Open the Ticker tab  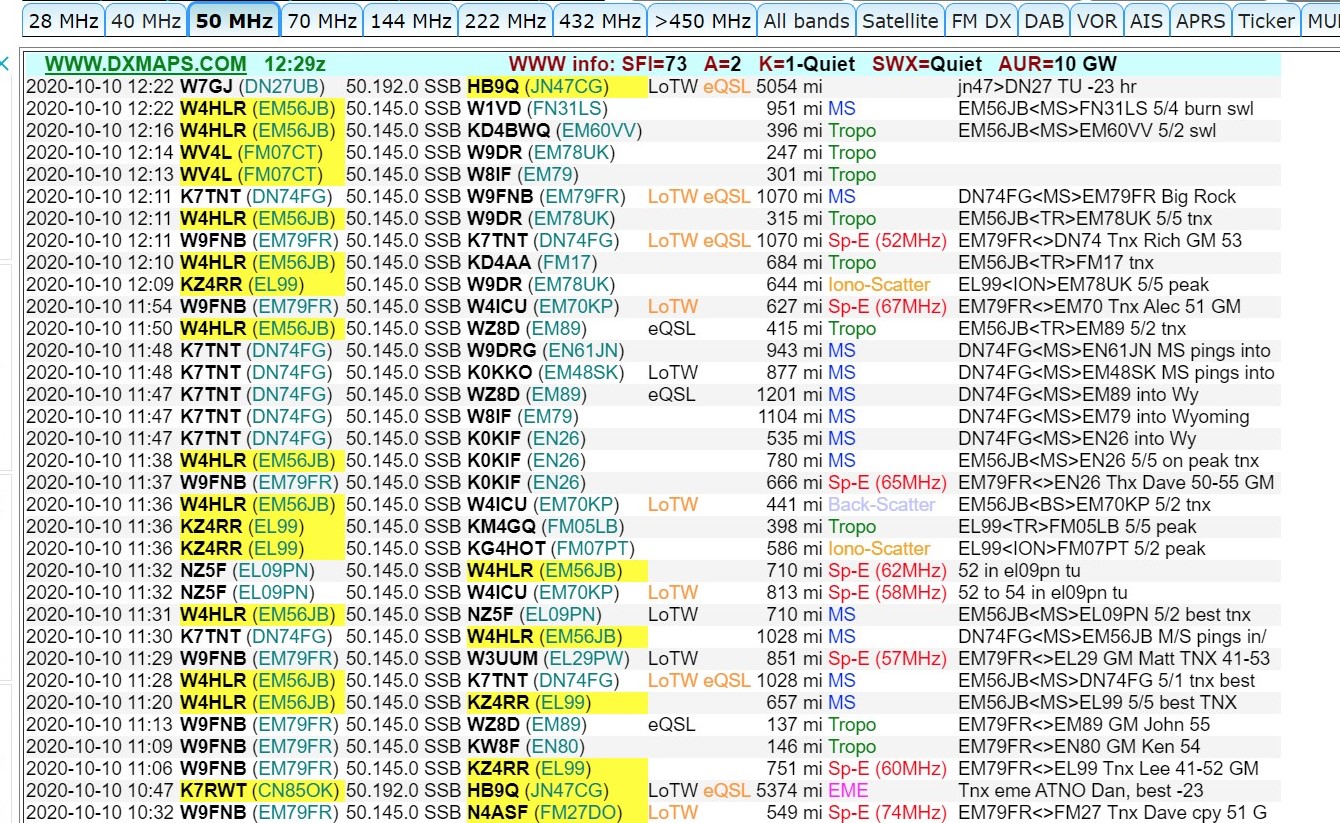point(1266,20)
